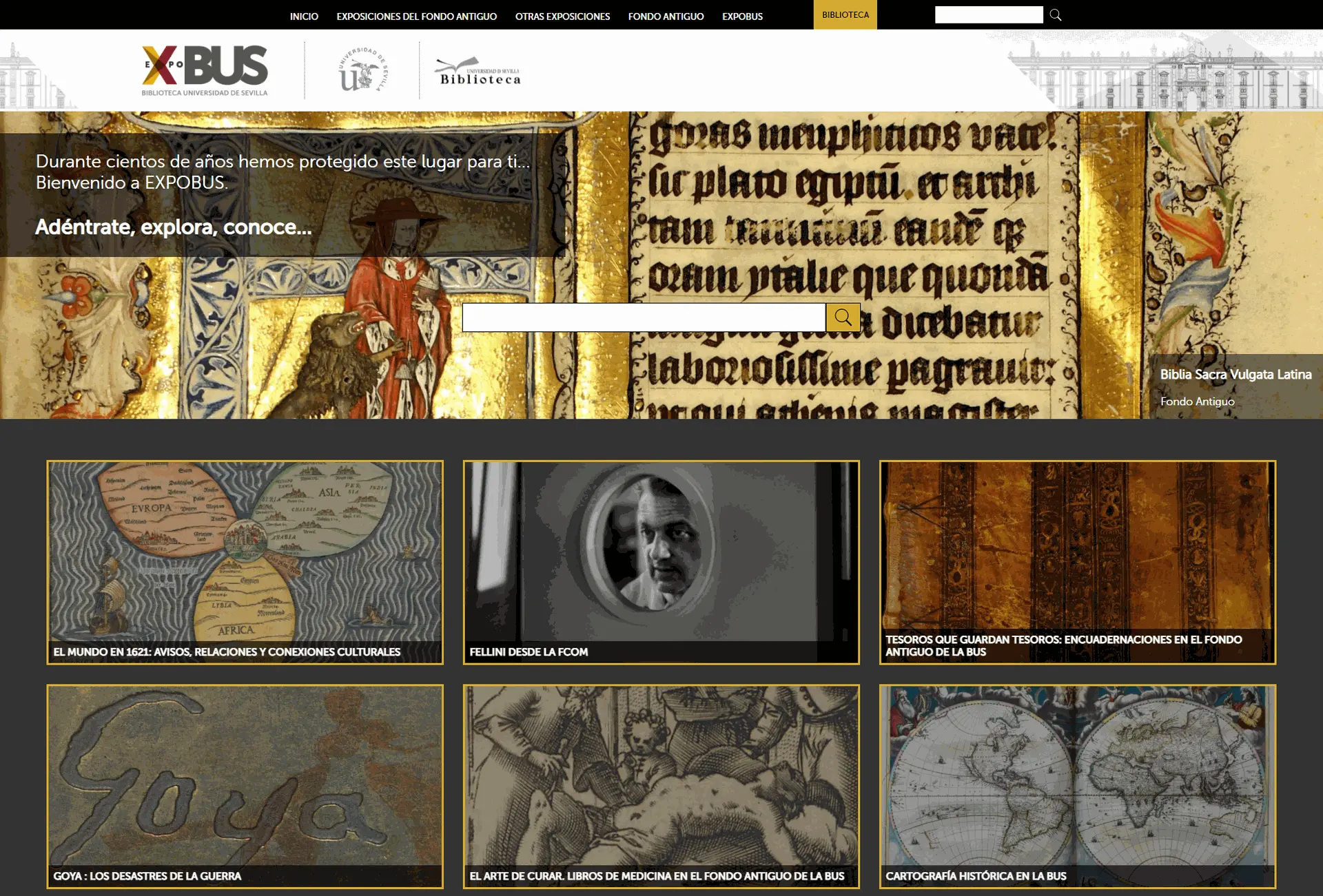The width and height of the screenshot is (1323, 896).
Task: Click the yellow BIBLIOTECA tab
Action: coord(845,14)
